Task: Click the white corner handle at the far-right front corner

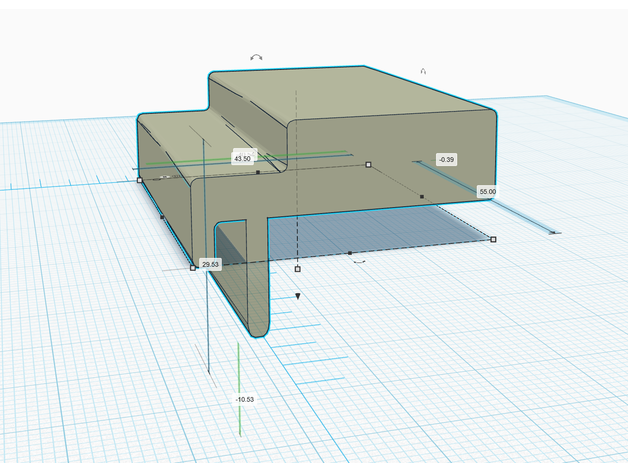Action: [493, 239]
